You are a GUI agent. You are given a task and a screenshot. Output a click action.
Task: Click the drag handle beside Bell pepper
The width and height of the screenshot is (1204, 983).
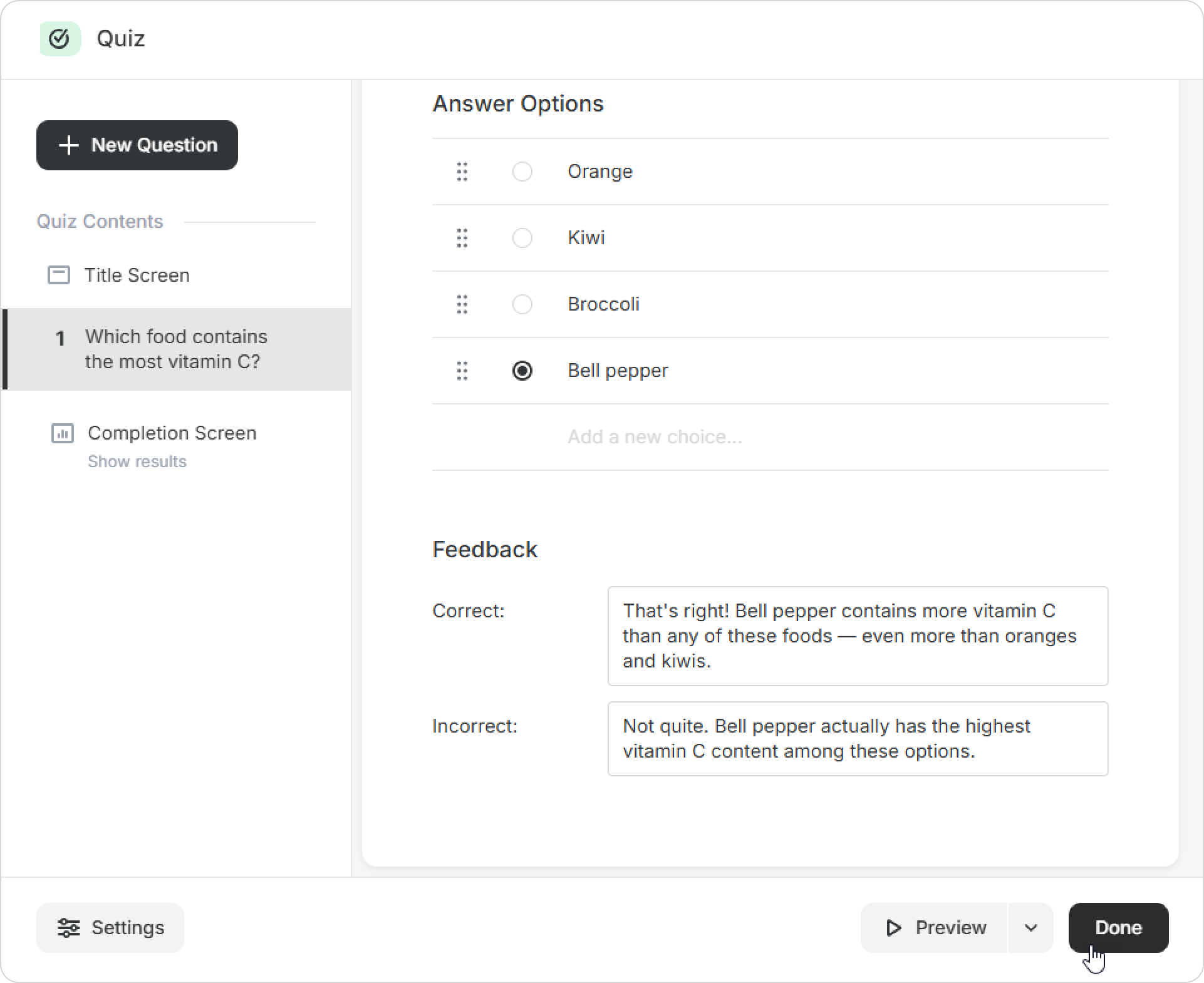pyautogui.click(x=462, y=371)
